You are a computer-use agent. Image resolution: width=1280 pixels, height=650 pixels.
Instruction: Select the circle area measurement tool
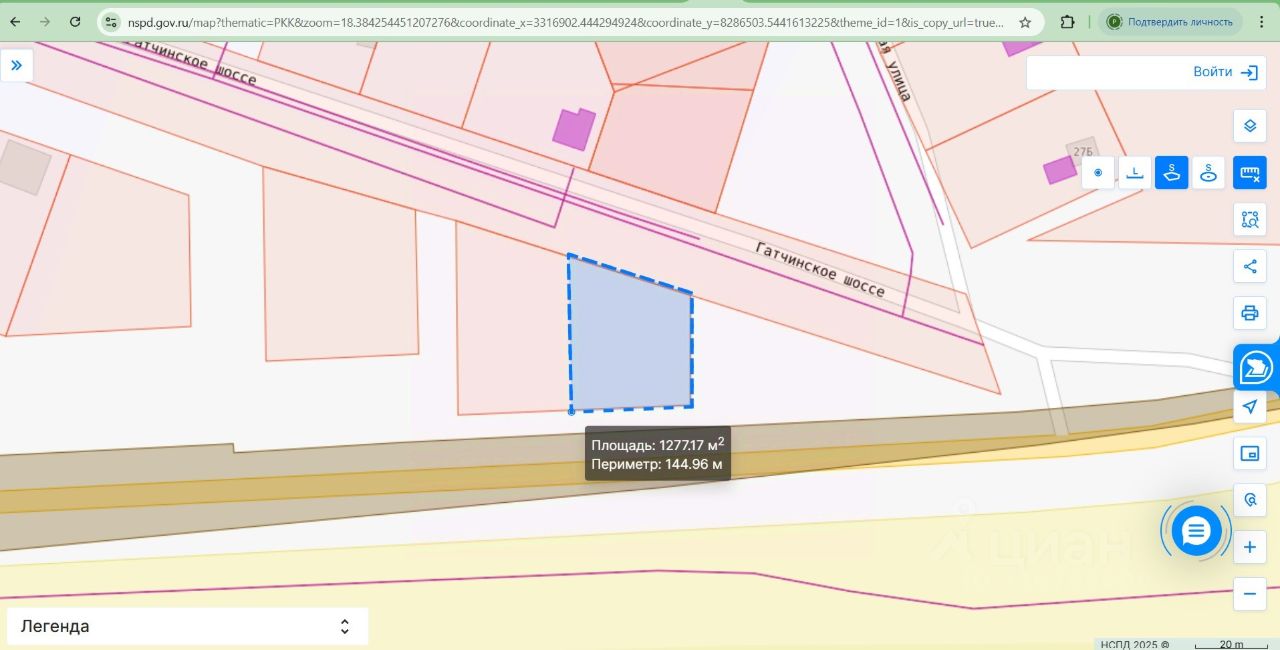point(1209,173)
